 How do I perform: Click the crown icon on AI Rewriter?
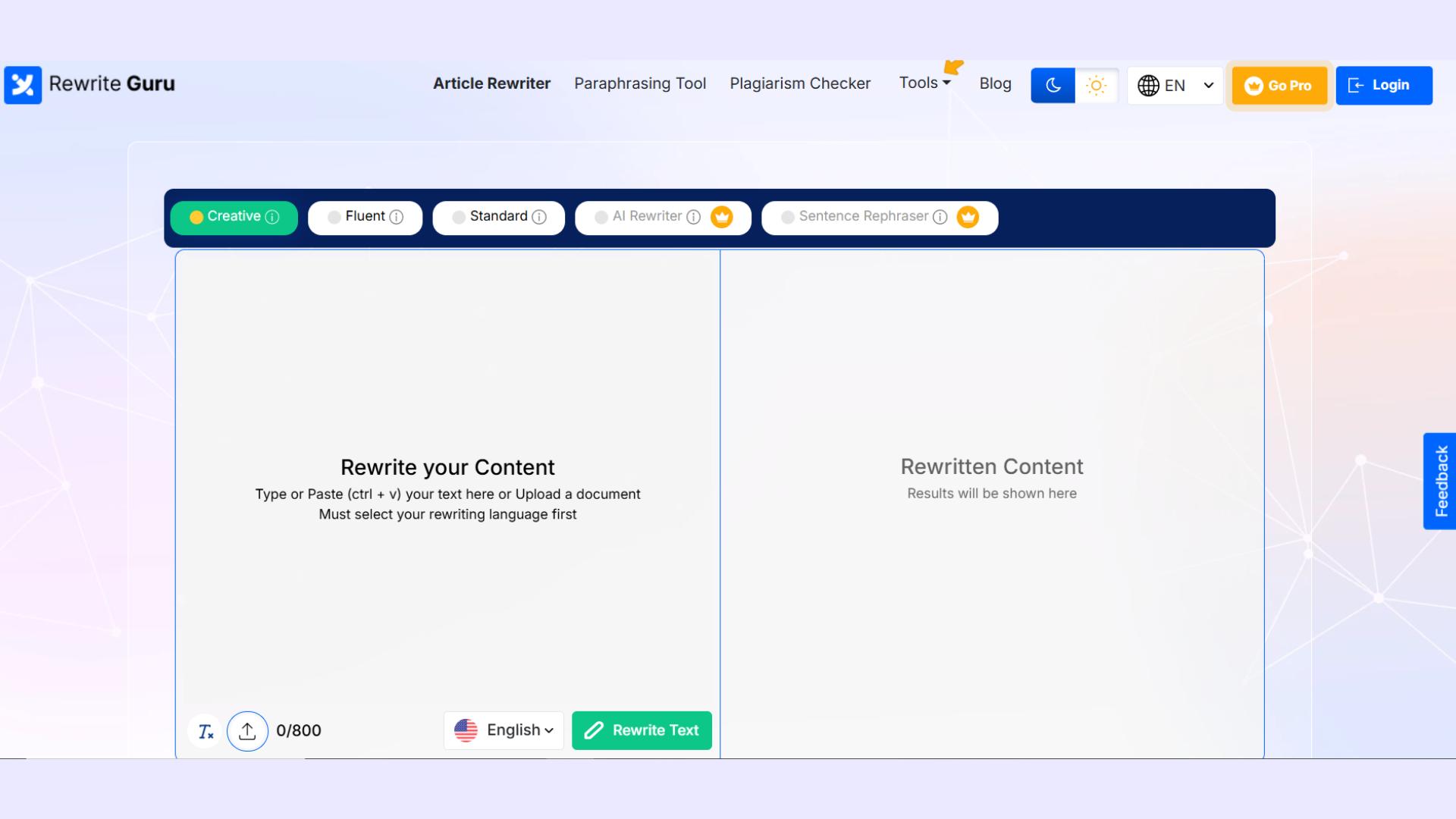pyautogui.click(x=722, y=217)
